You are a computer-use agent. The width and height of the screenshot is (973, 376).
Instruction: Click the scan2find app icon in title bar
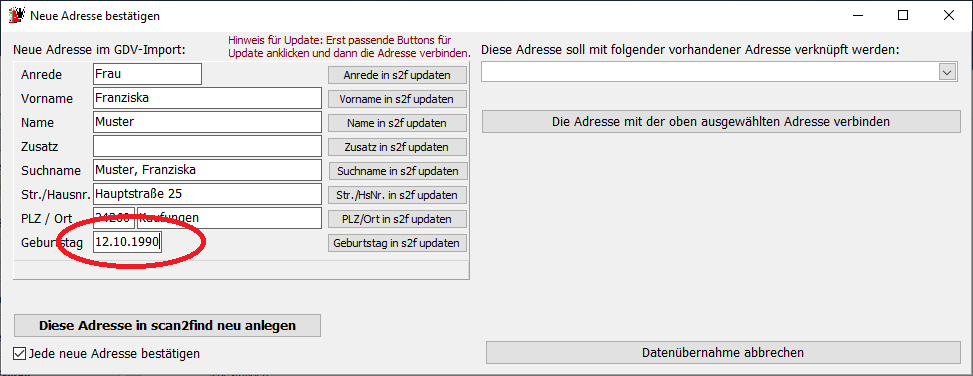(x=16, y=16)
